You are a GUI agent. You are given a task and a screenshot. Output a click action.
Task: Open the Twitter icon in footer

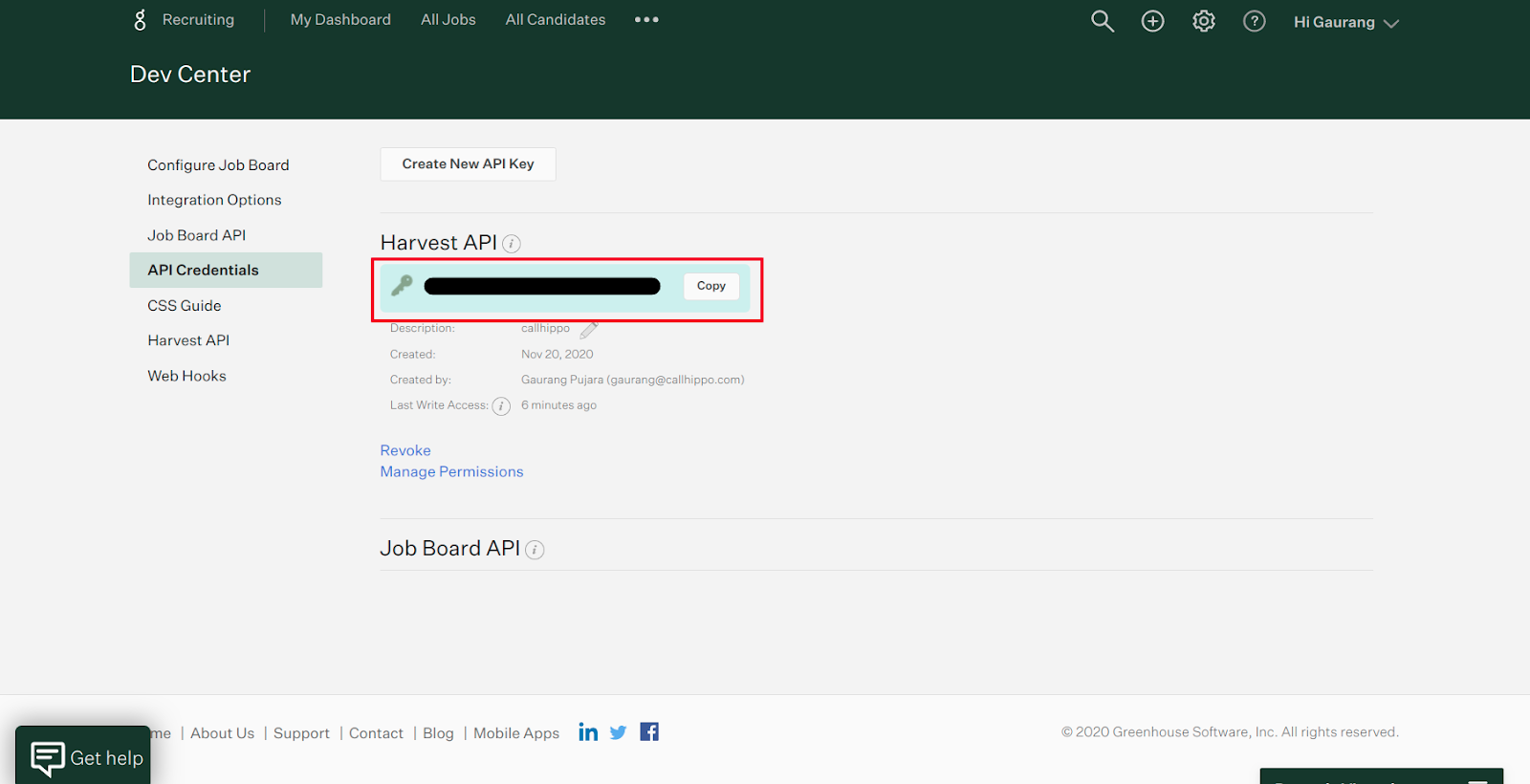point(619,732)
